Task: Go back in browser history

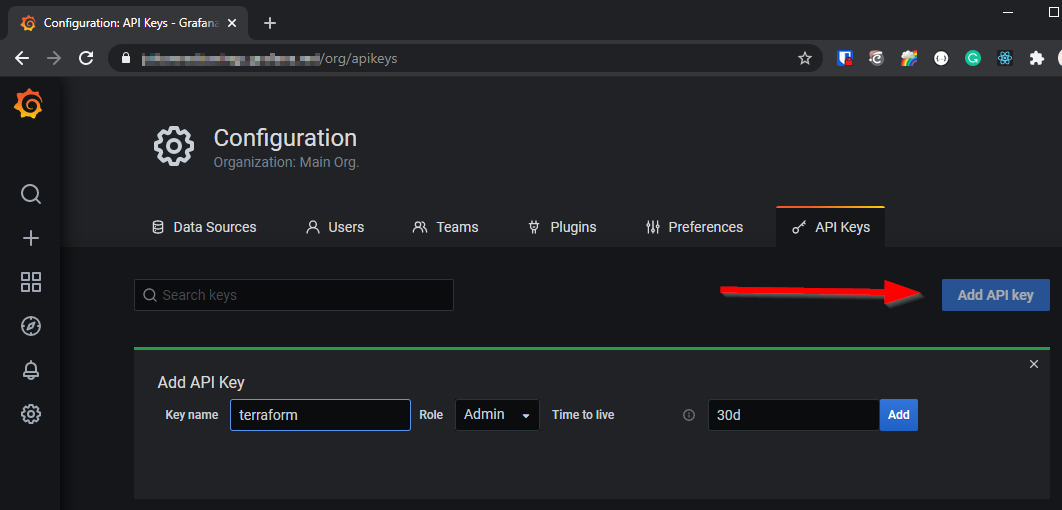Action: point(22,58)
